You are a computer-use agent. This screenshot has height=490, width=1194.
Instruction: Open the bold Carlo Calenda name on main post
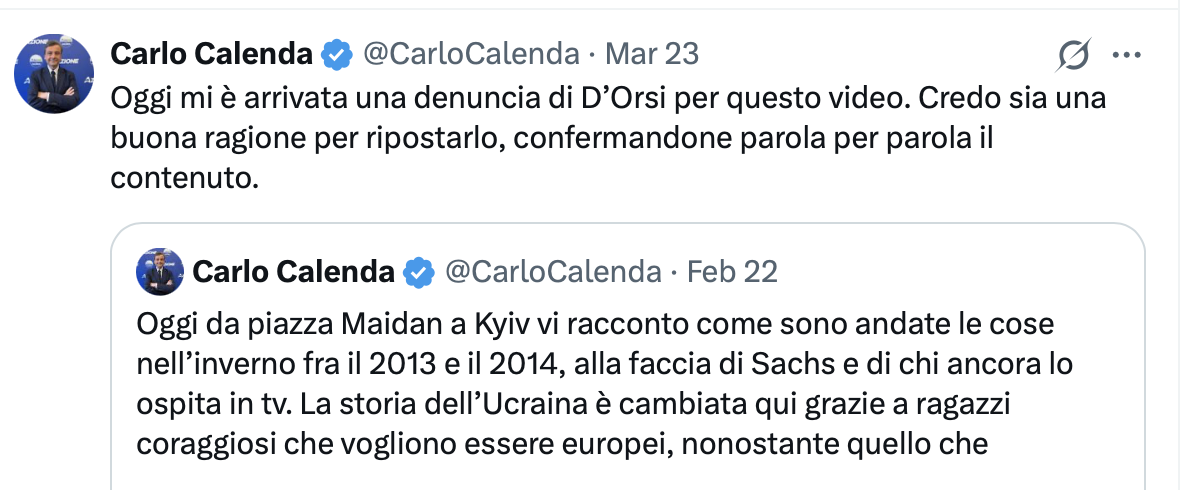(211, 54)
